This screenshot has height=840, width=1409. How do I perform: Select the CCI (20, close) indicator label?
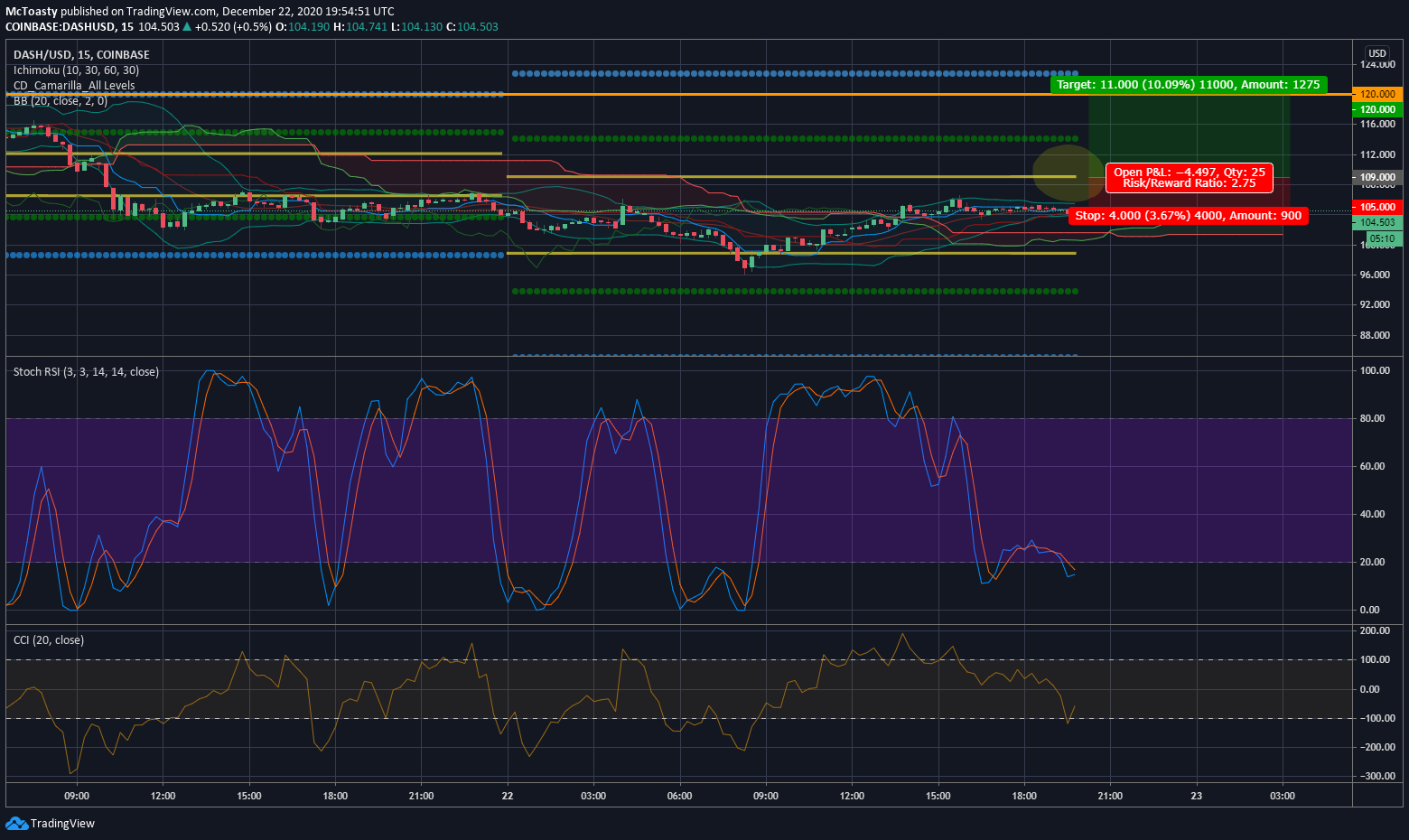pos(49,639)
